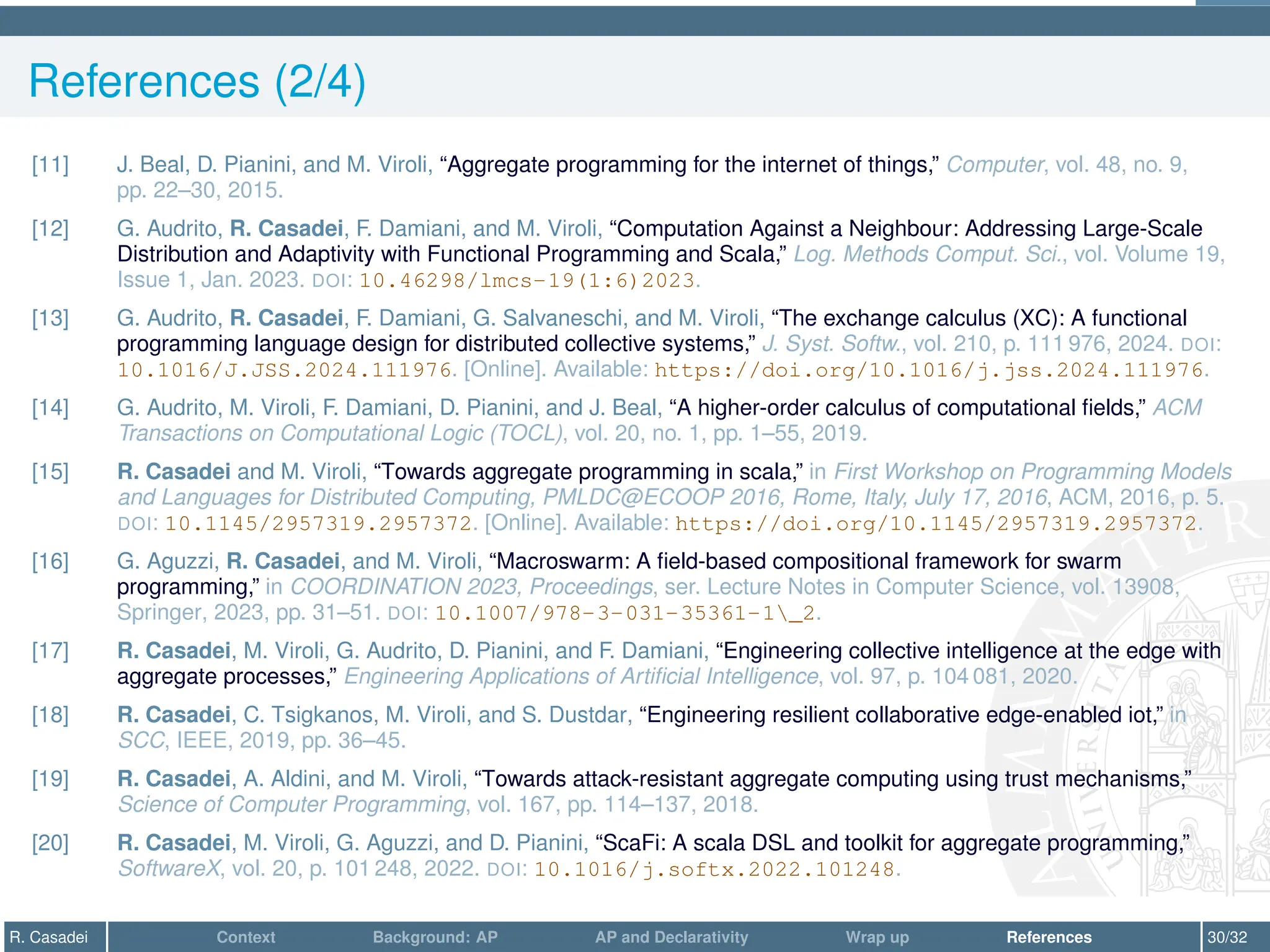The width and height of the screenshot is (1270, 952).
Task: Click "COORDINATION 2023, Proceedings" venue text
Action: click(471, 587)
